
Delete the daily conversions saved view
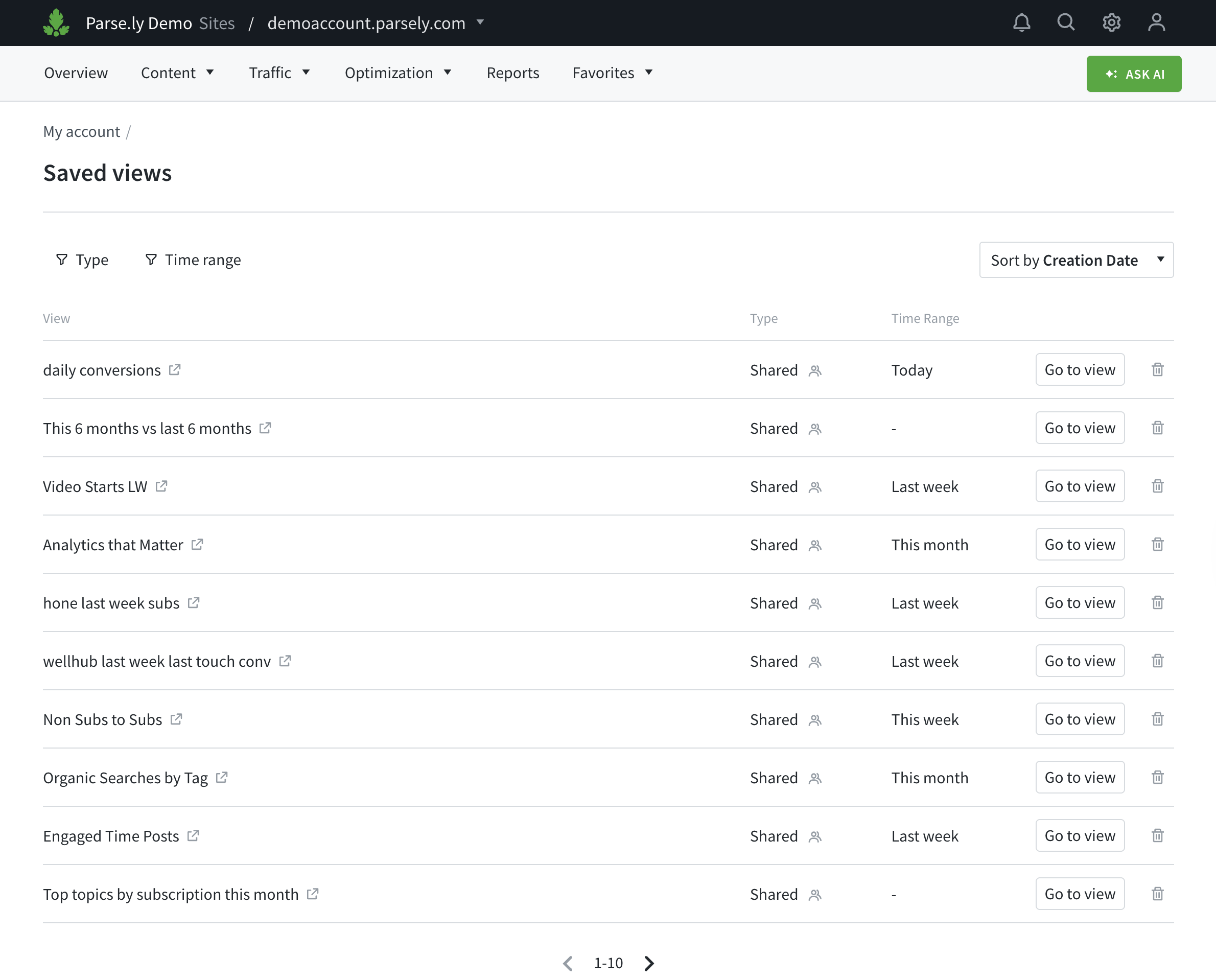tap(1157, 370)
